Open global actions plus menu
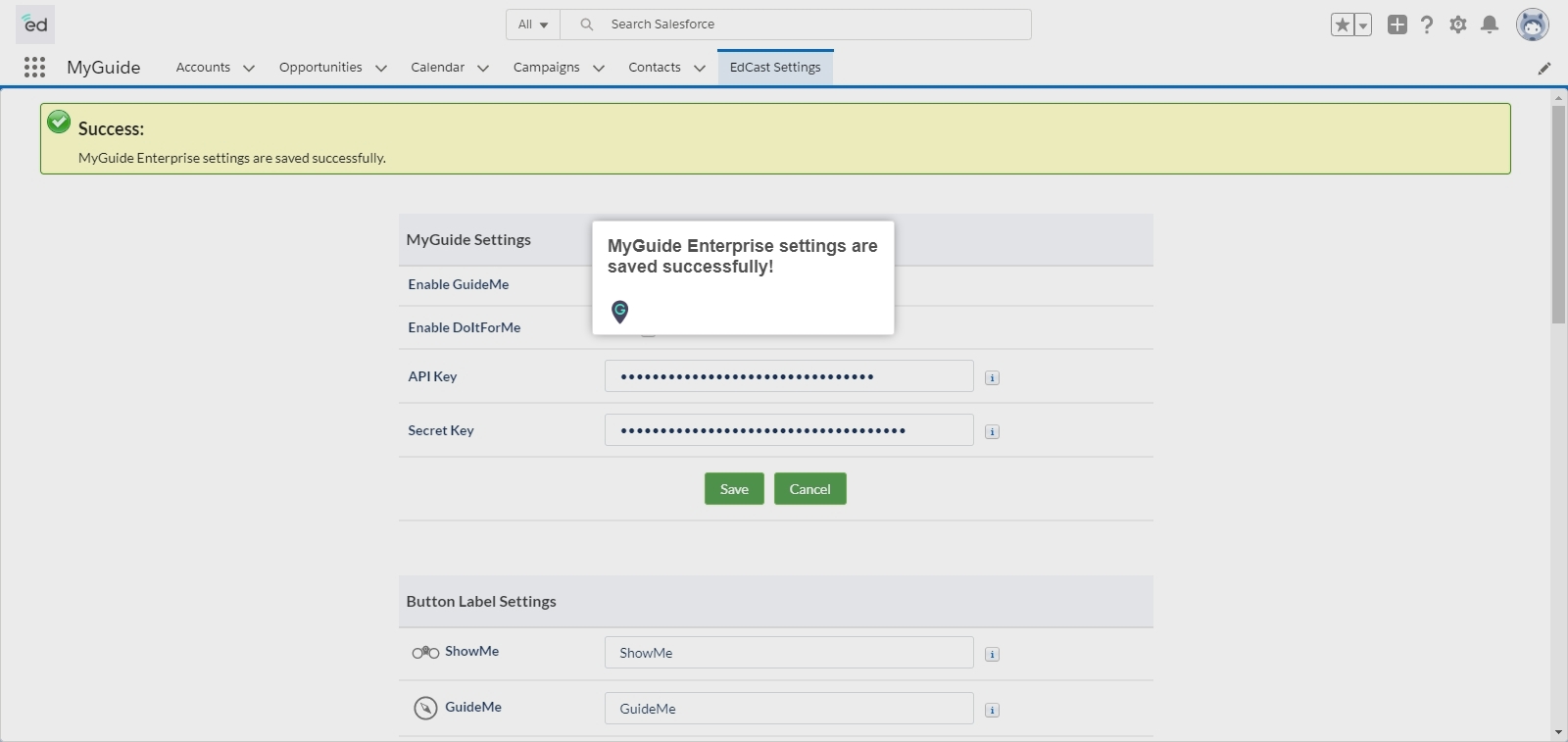This screenshot has width=1568, height=742. coord(1397,25)
